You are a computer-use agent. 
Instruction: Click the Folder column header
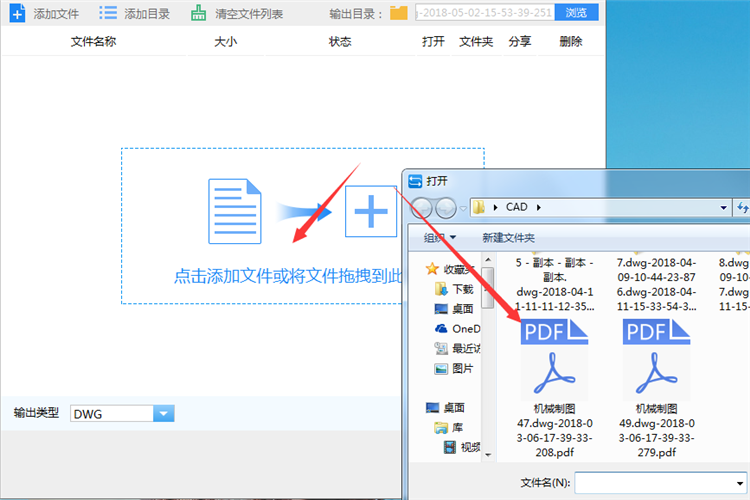pos(476,42)
